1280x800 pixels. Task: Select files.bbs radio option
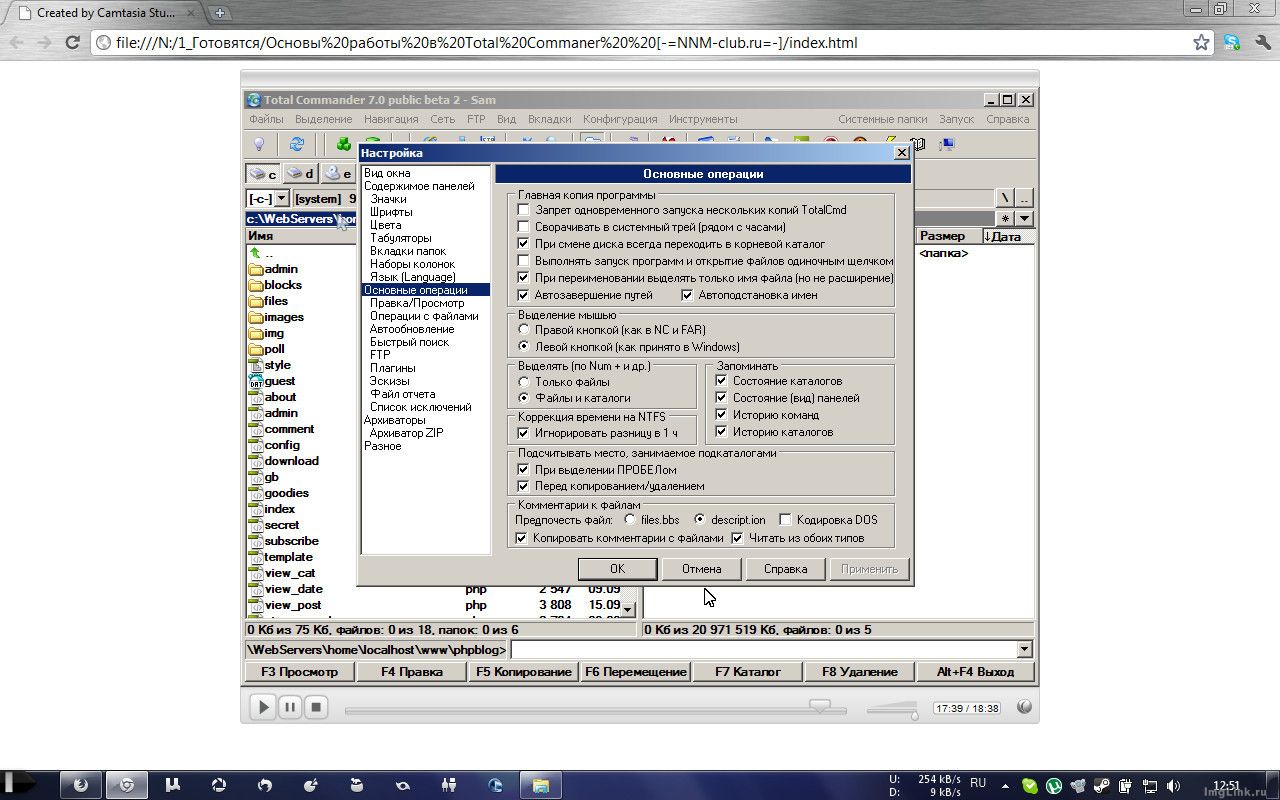point(629,520)
